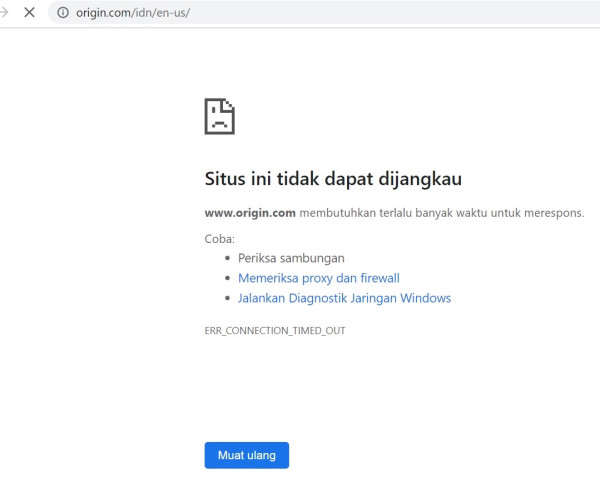Stop loading with the X button
Screen dimensions: 600x477
[x=29, y=12]
